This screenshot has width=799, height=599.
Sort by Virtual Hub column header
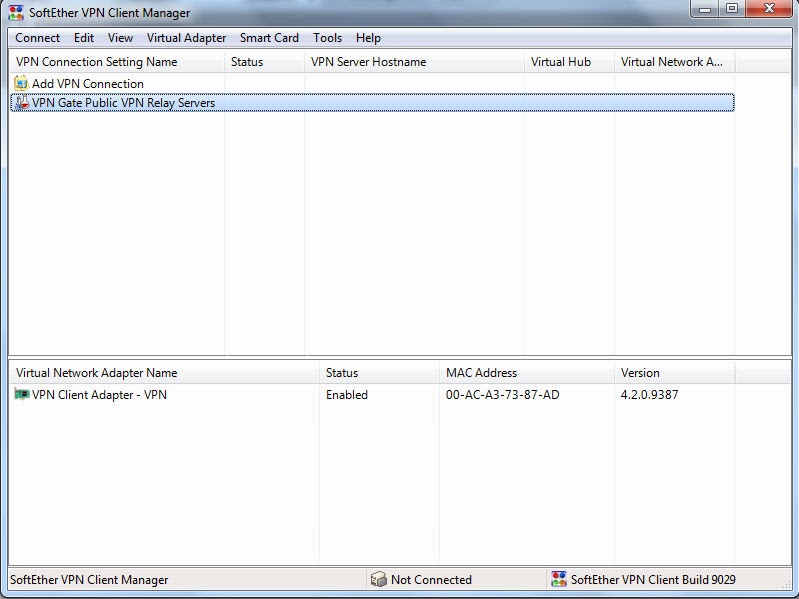569,62
